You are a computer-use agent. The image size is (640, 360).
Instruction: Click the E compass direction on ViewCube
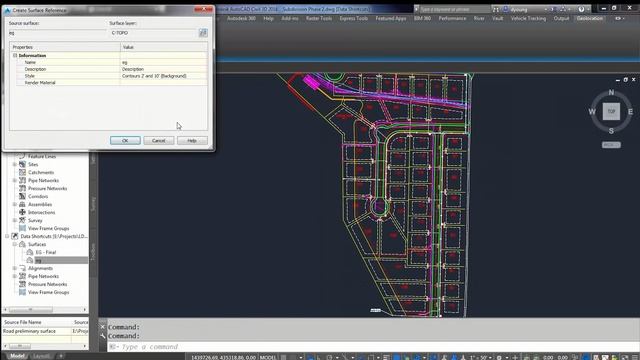[x=630, y=111]
